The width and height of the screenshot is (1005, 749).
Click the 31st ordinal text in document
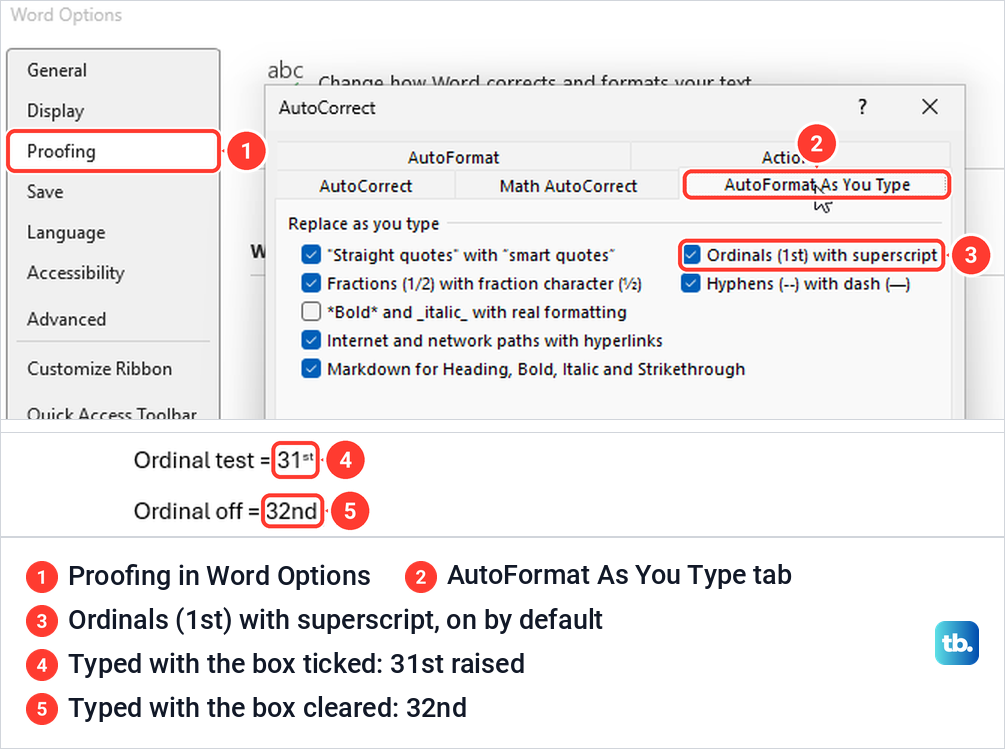[x=295, y=460]
